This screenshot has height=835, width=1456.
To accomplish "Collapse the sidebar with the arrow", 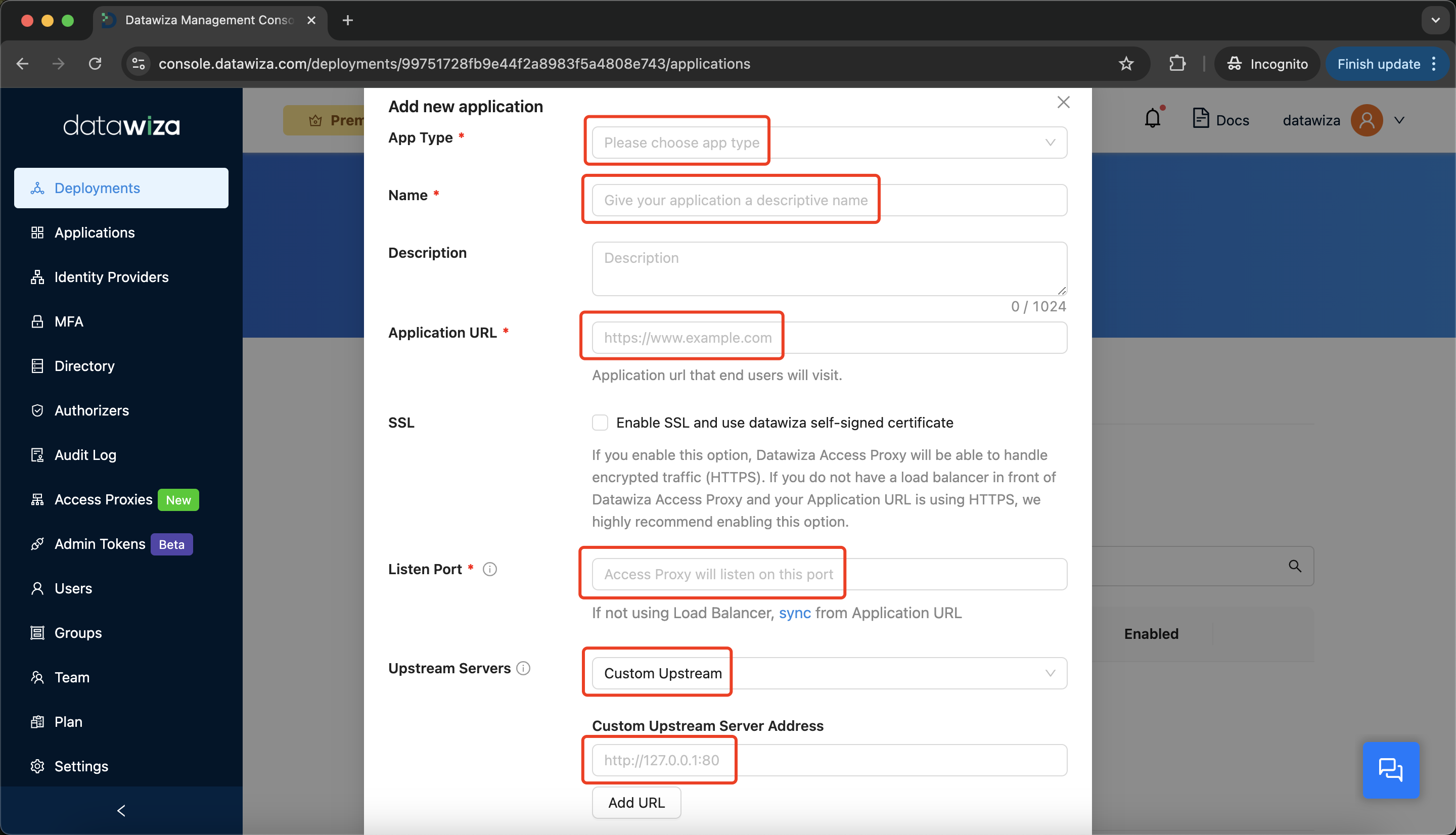I will (x=121, y=810).
